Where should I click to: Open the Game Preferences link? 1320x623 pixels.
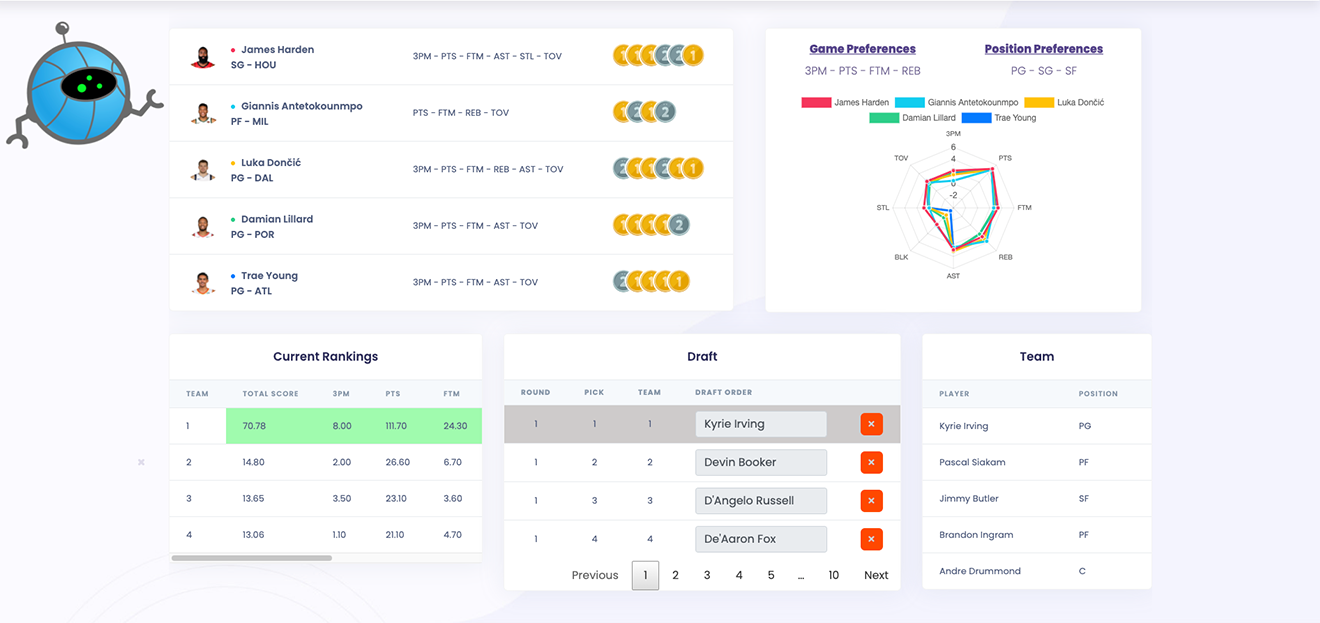click(x=862, y=49)
